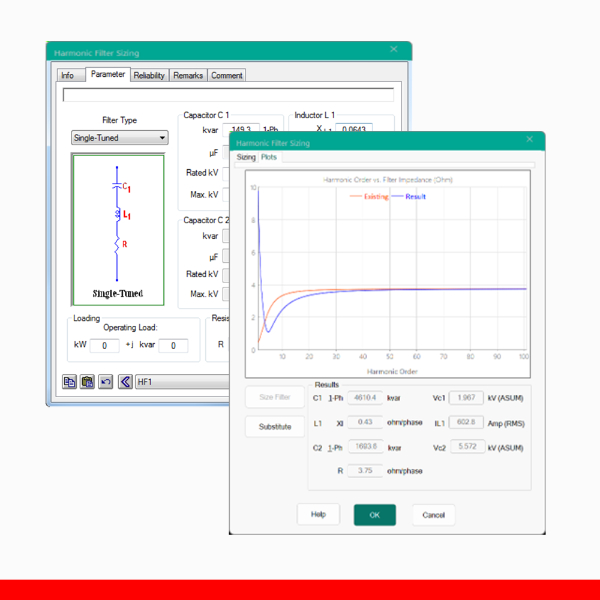Go to previous element with the left chevron icon
This screenshot has height=600, width=600.
coord(125,381)
